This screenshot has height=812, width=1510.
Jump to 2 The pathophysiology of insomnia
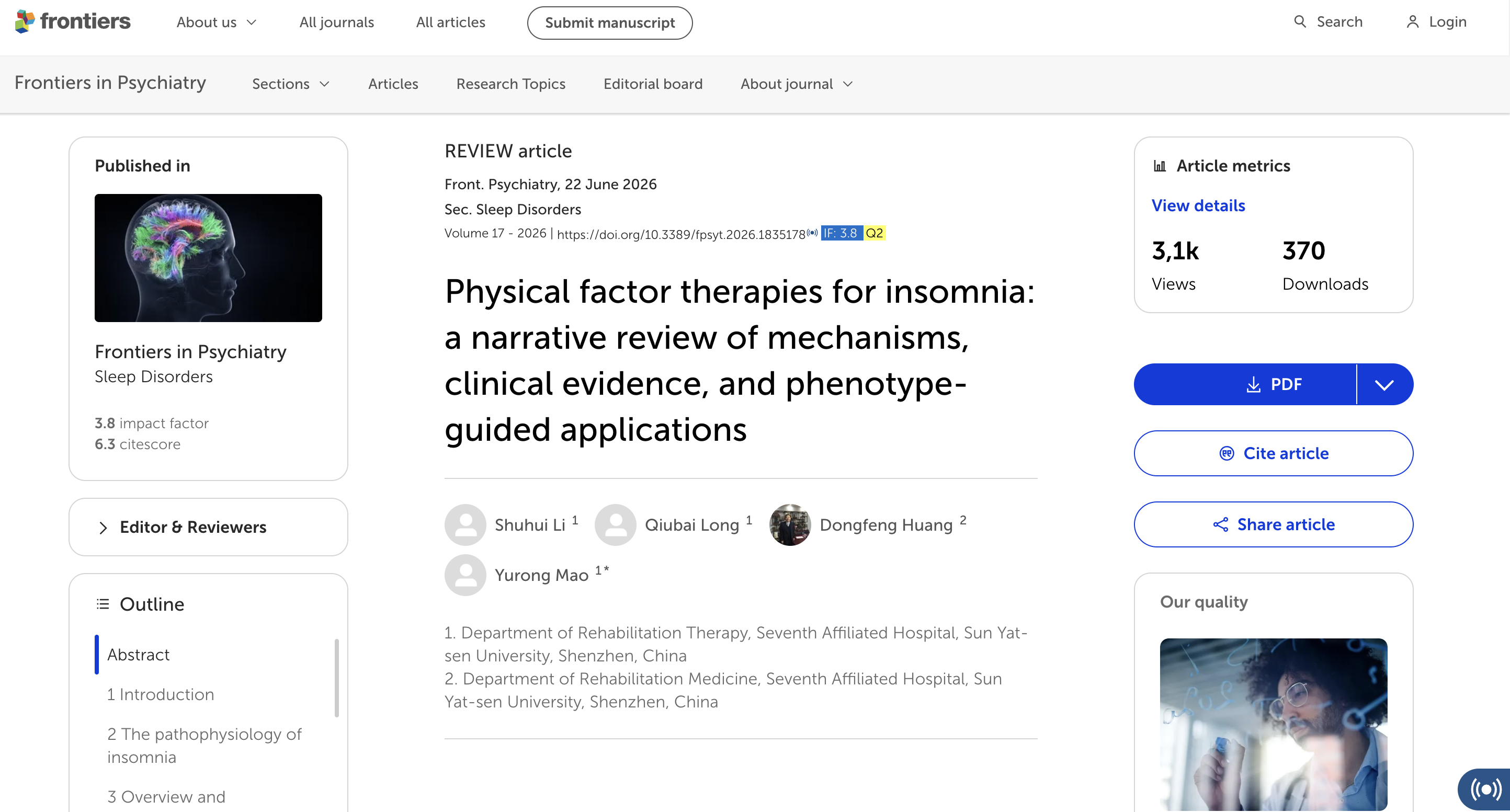204,745
